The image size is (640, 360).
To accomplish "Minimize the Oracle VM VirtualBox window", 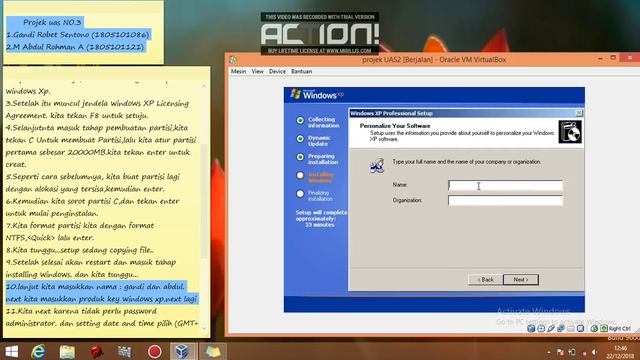I will click(x=600, y=59).
